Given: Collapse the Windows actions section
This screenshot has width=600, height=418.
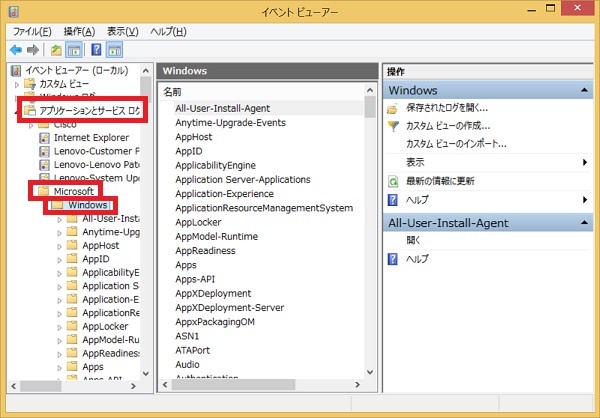Looking at the screenshot, I should [x=584, y=90].
